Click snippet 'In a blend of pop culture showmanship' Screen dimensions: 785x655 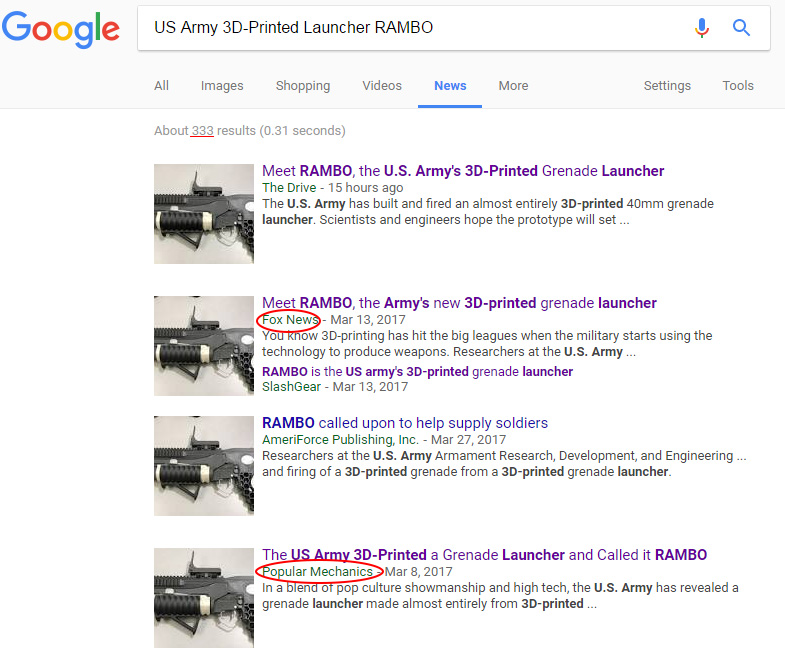coord(500,595)
